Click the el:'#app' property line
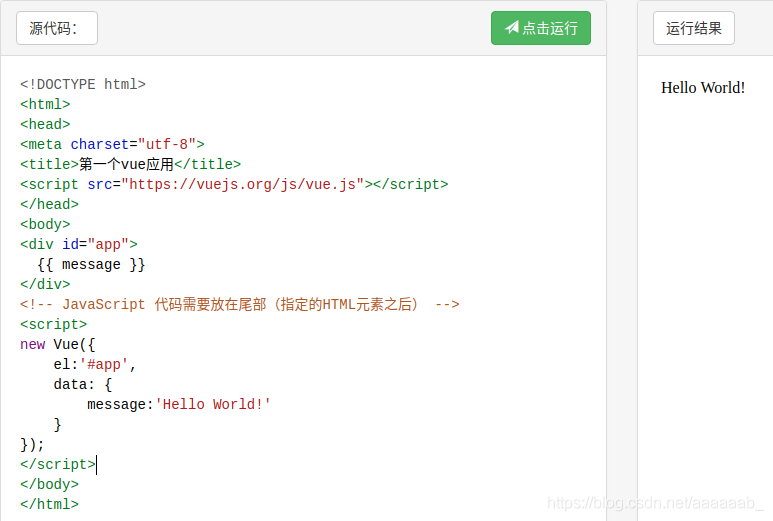Image resolution: width=773 pixels, height=521 pixels. (95, 364)
